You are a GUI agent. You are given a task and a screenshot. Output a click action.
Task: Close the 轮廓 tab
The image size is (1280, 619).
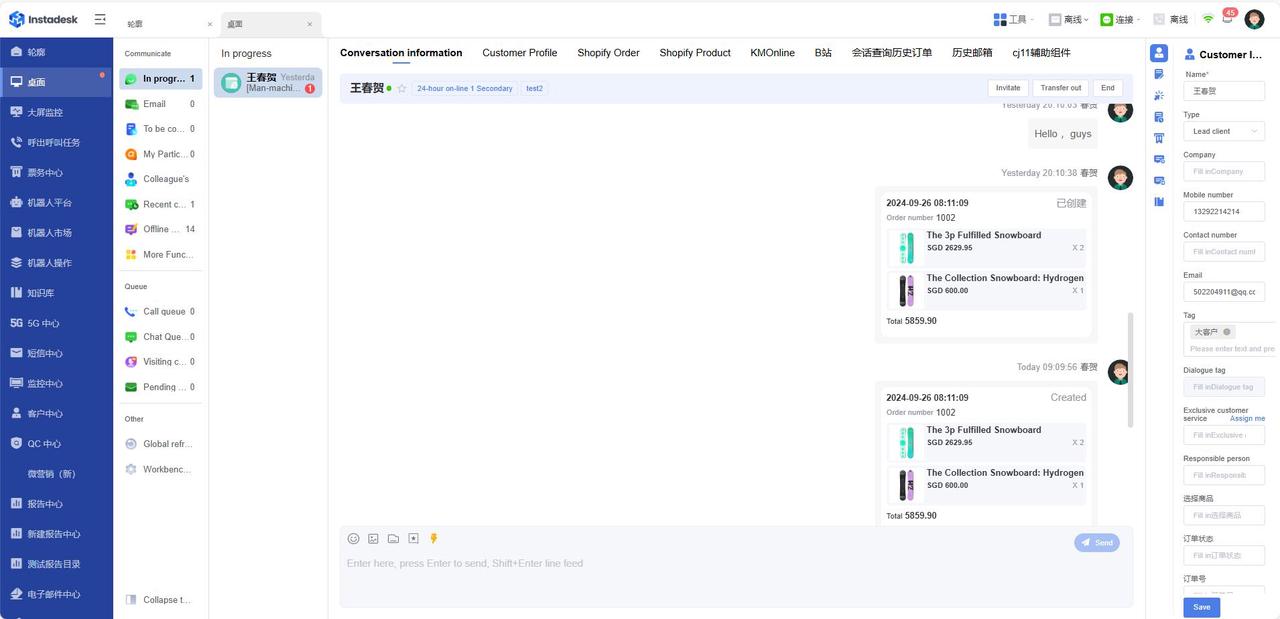coord(209,24)
